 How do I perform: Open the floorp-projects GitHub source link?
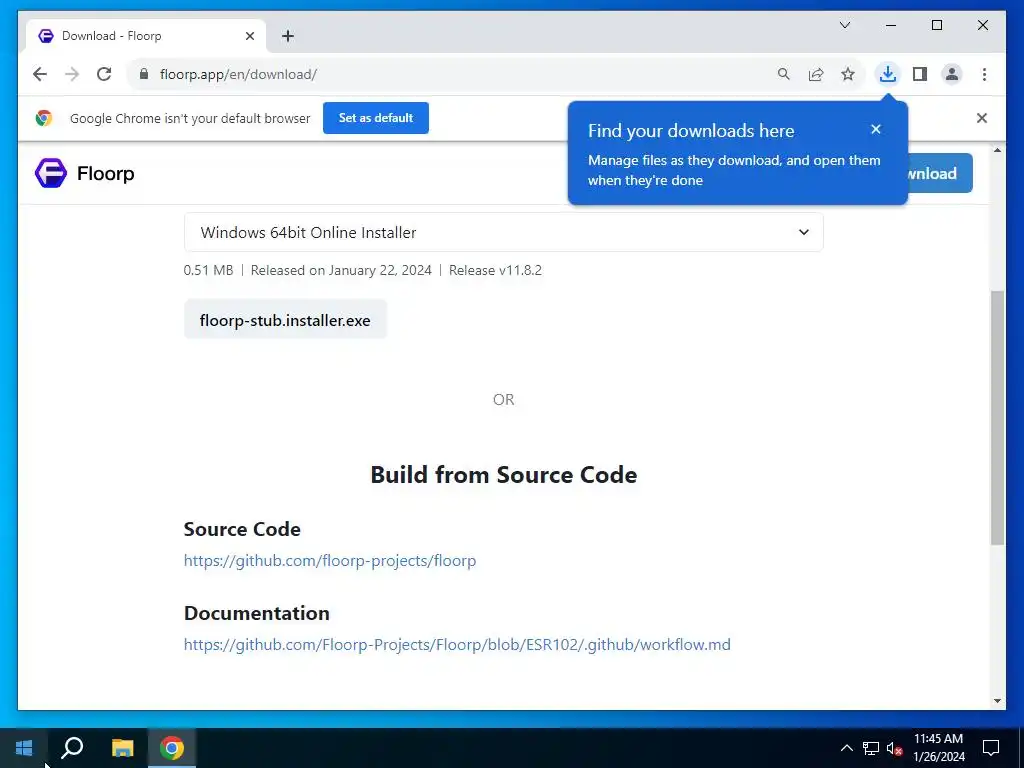(330, 560)
